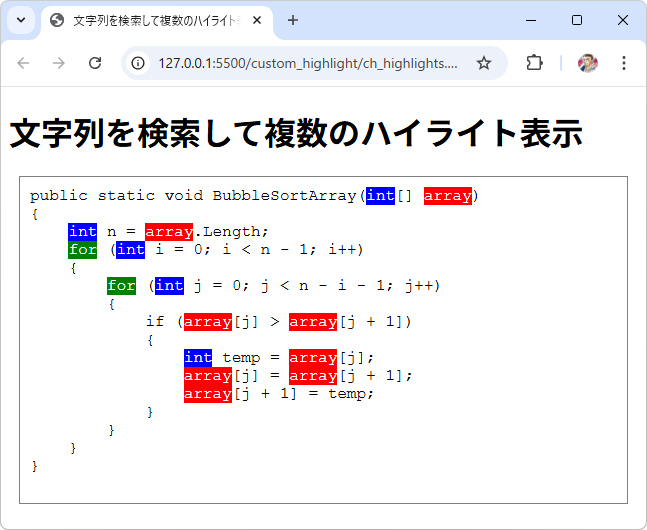The image size is (647, 530).
Task: Bookmark this page with the star icon
Action: click(x=484, y=63)
